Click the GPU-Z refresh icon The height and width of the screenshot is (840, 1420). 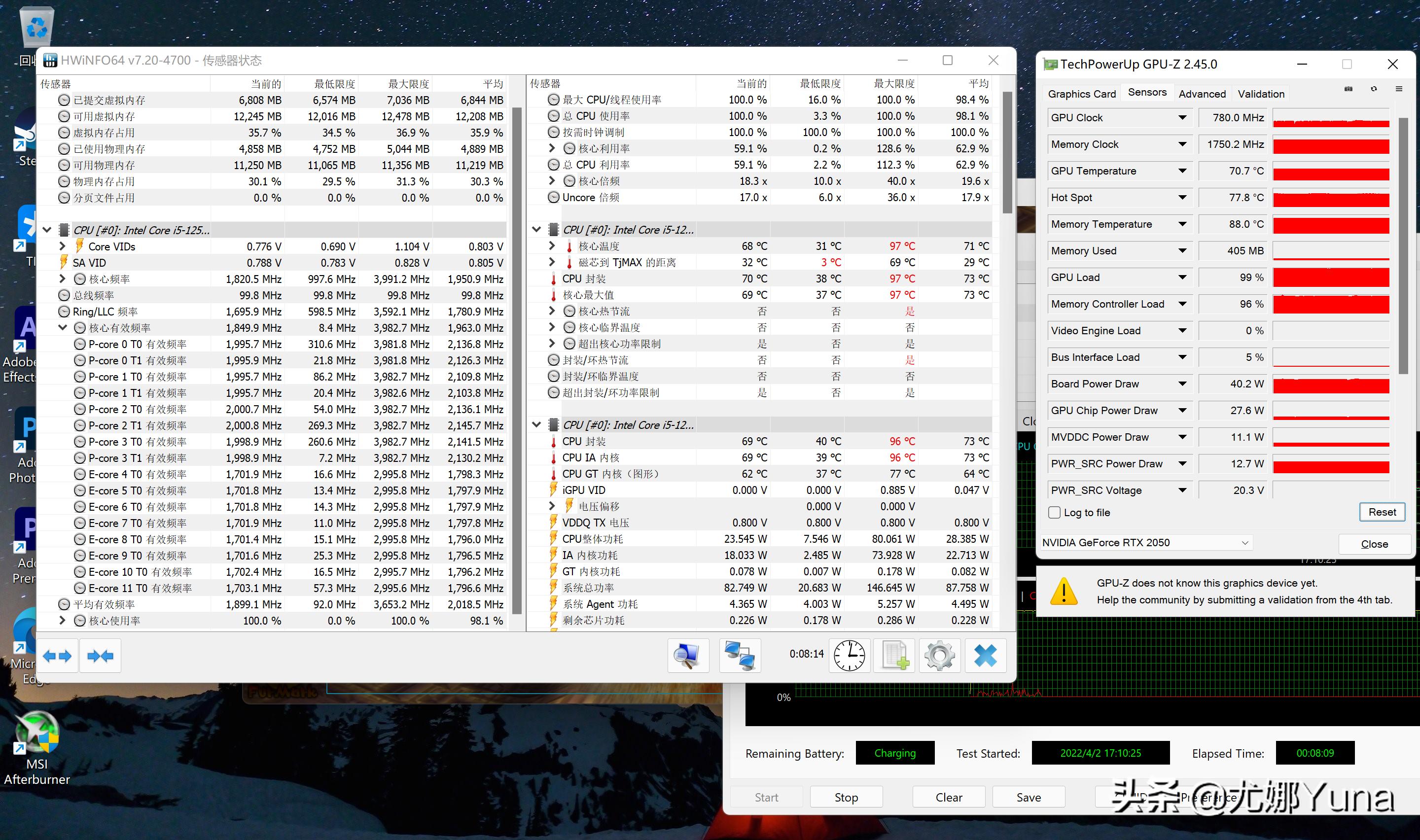[x=1374, y=89]
